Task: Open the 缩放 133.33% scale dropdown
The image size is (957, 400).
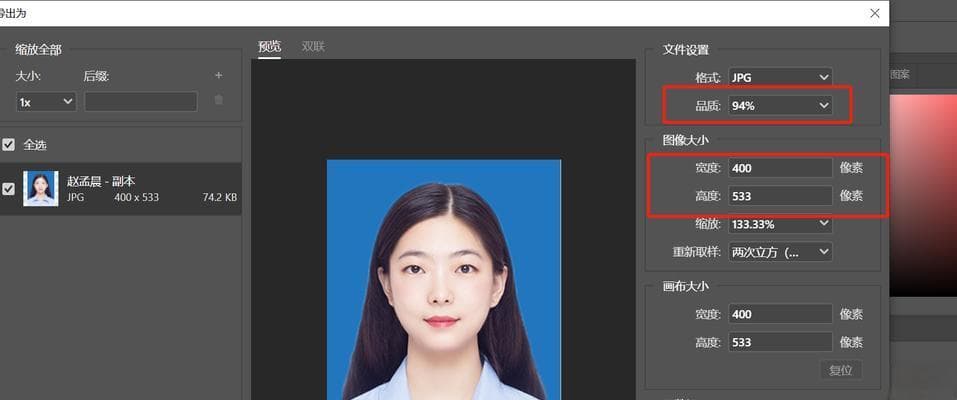Action: point(781,224)
